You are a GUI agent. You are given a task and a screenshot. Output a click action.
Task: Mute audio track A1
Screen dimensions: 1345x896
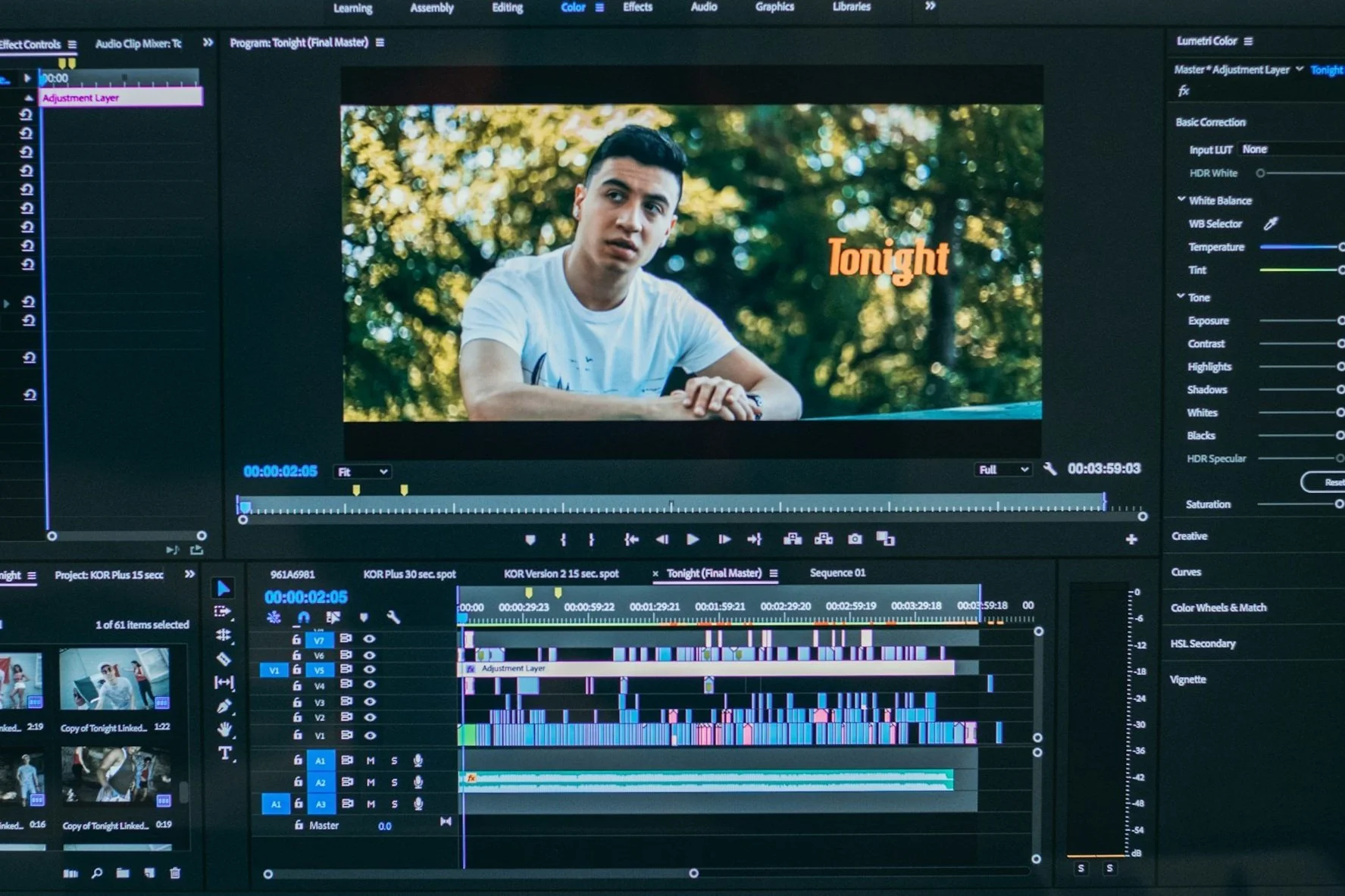point(370,760)
